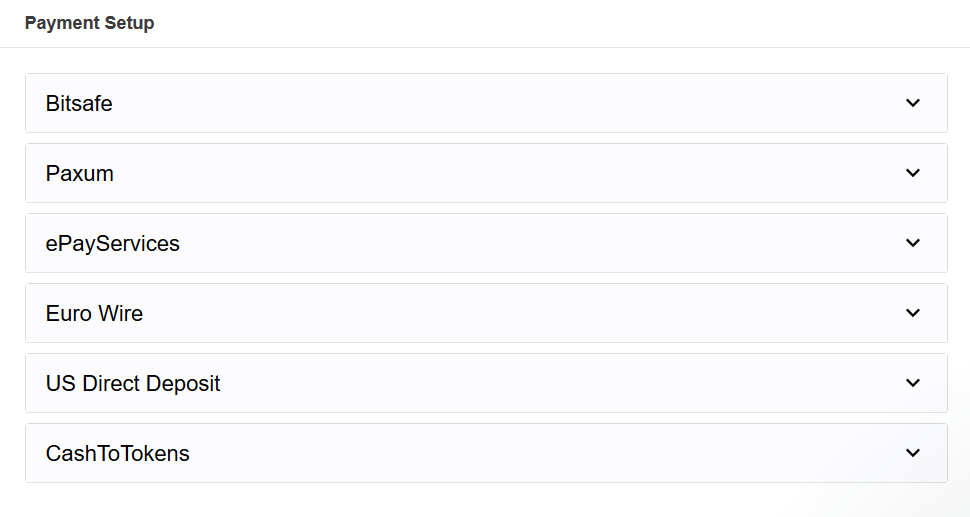Click the US Direct Deposit chevron icon
The image size is (970, 517).
[912, 383]
